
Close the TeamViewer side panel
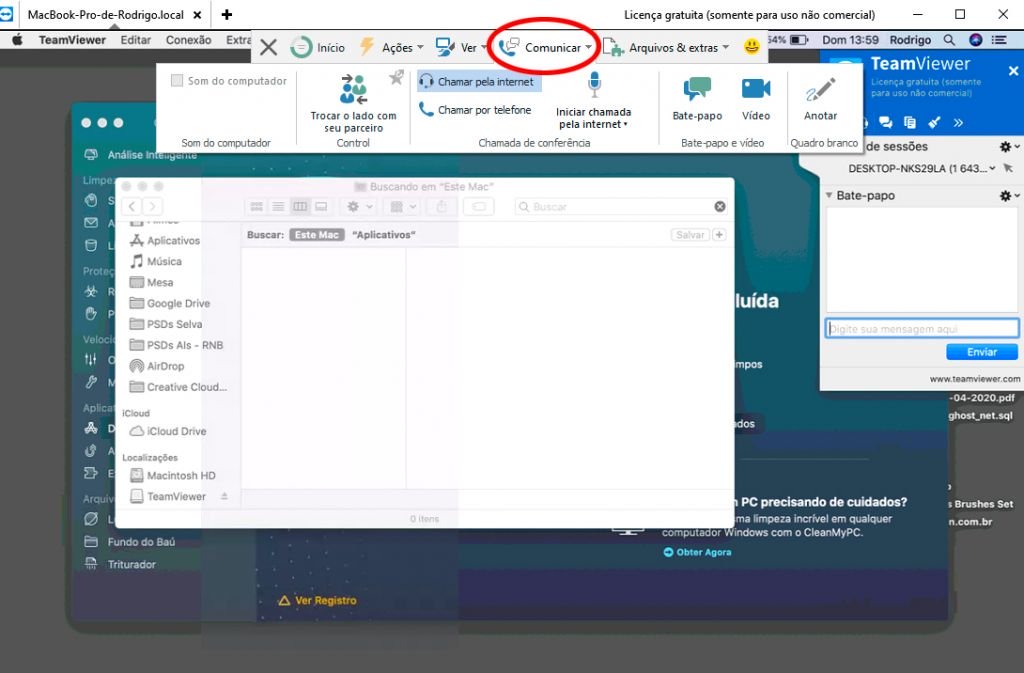tap(1013, 70)
